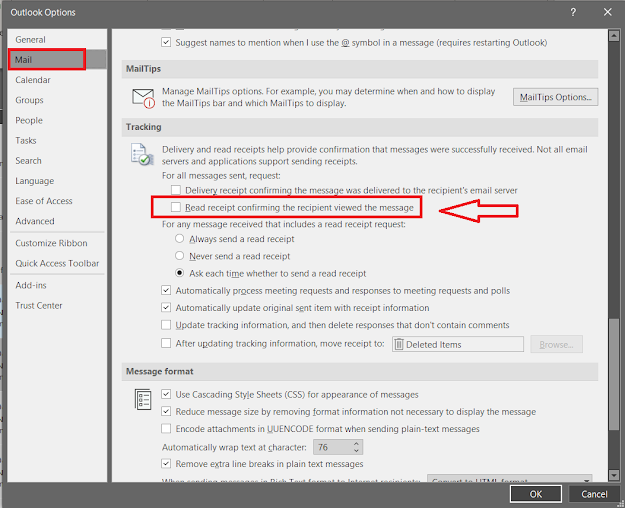Toggle Automatically update original sent item checkbox
The width and height of the screenshot is (625, 508).
pos(166,307)
